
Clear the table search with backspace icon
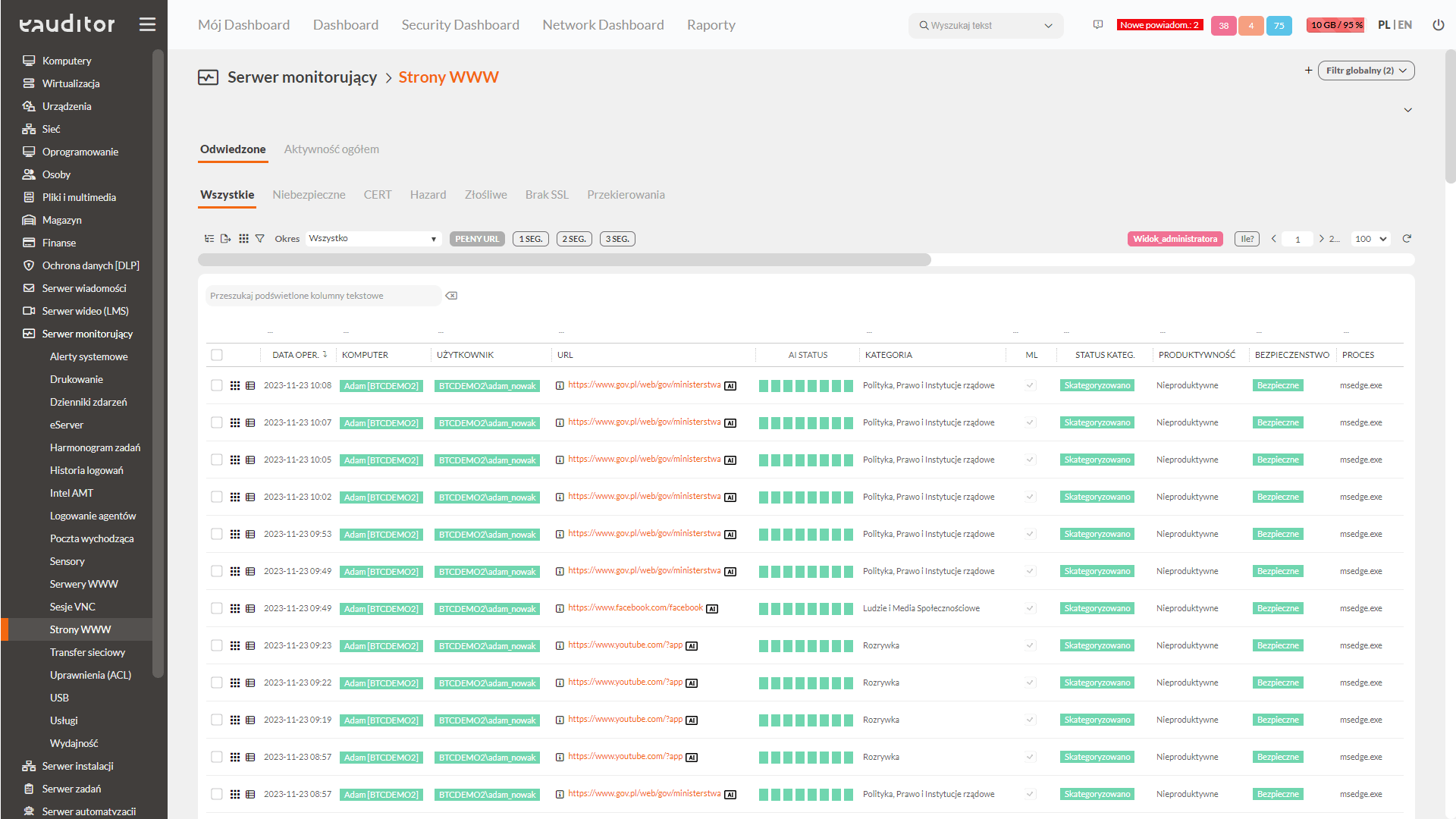tap(451, 296)
